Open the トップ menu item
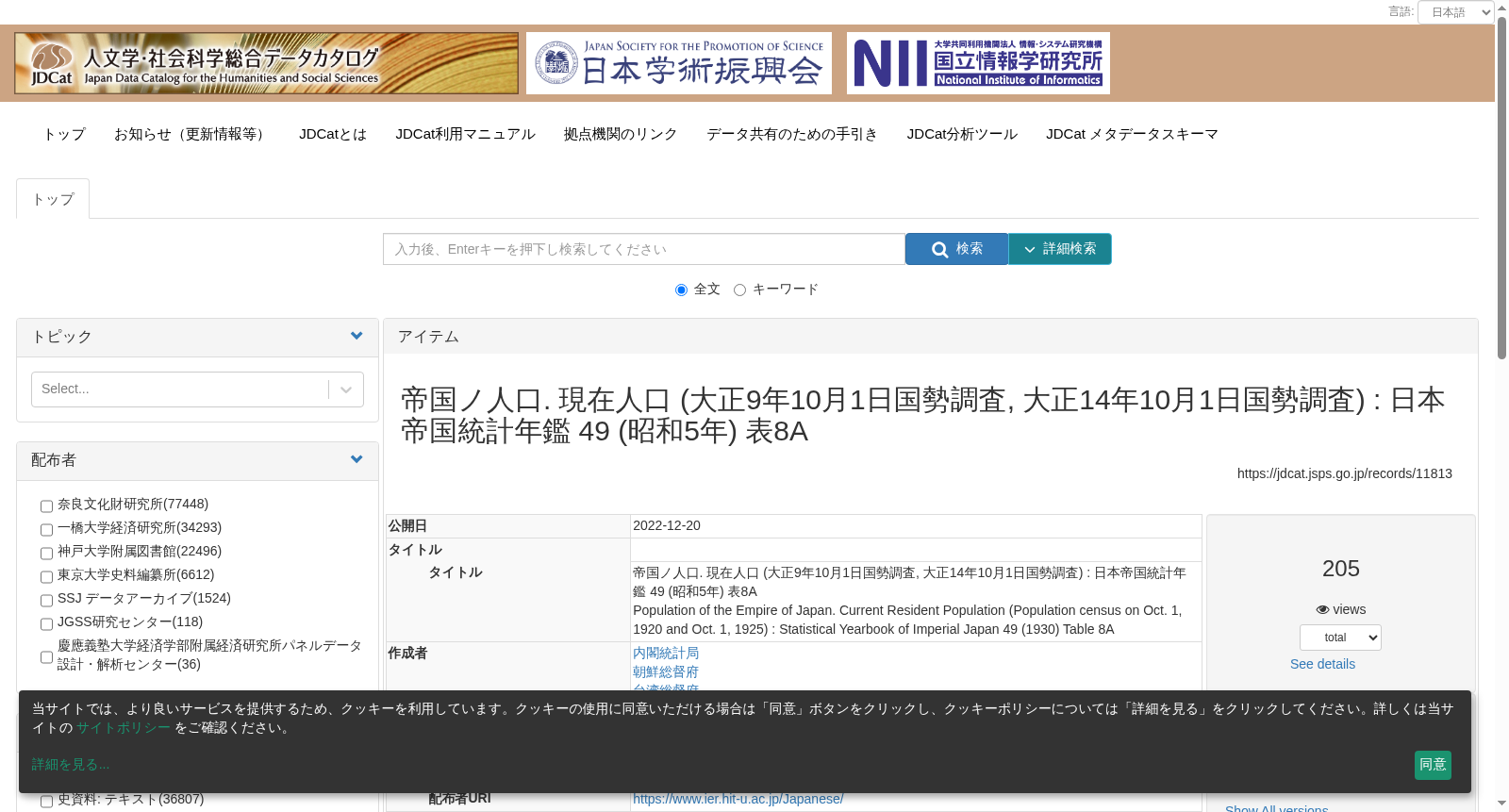The image size is (1509, 812). click(64, 134)
